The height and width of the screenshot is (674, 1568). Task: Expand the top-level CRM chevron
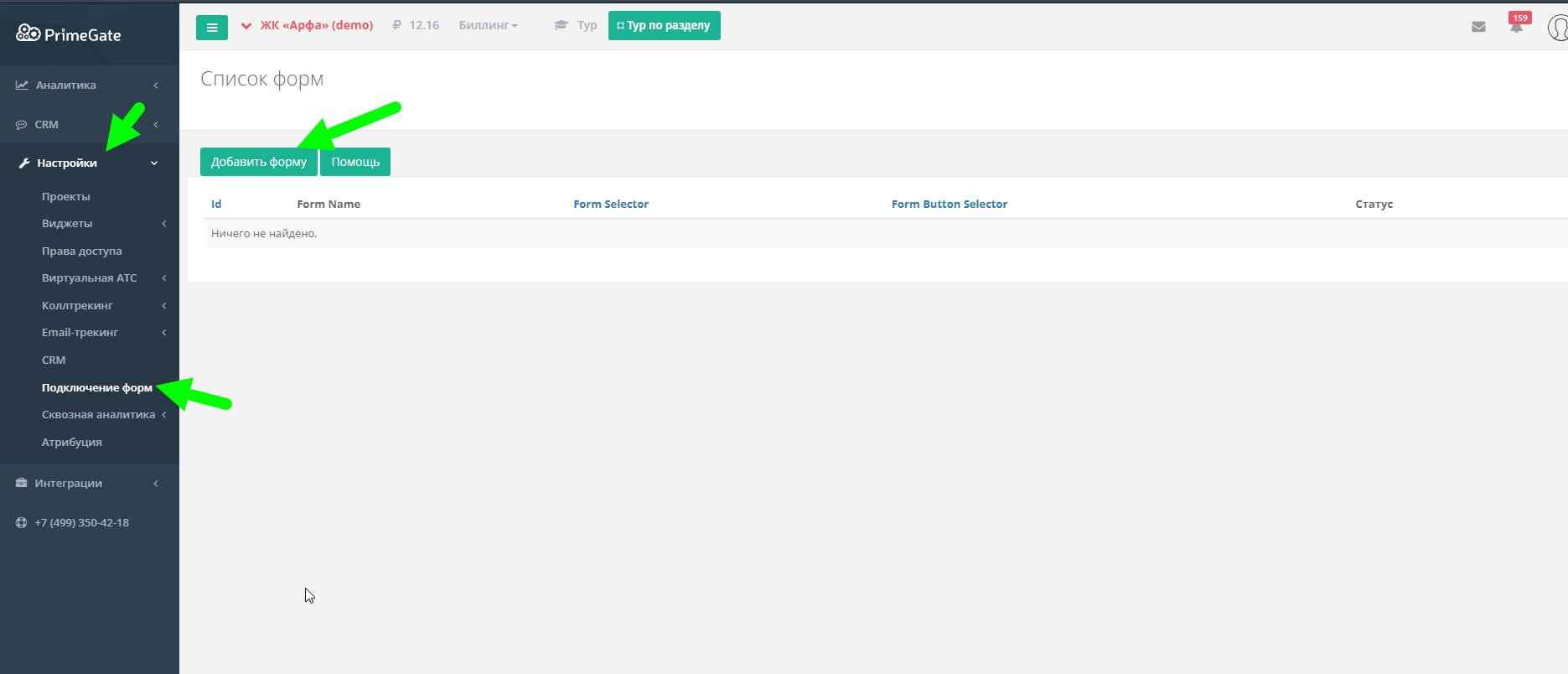point(156,124)
